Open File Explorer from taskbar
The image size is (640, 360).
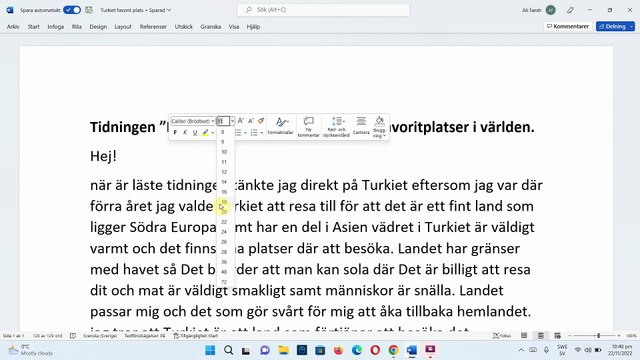tap(283, 350)
